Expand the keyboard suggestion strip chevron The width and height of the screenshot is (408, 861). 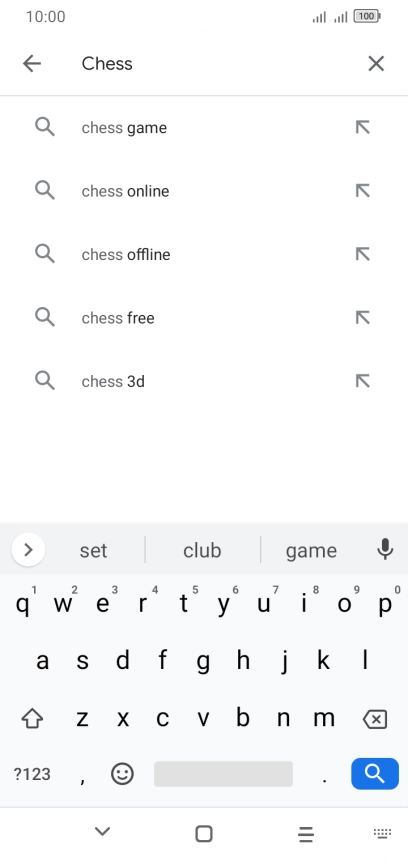point(28,549)
